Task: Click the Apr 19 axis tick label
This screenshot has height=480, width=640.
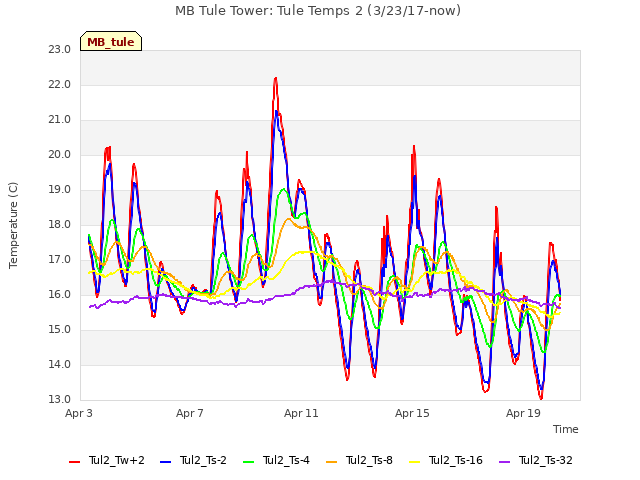Action: 523,413
